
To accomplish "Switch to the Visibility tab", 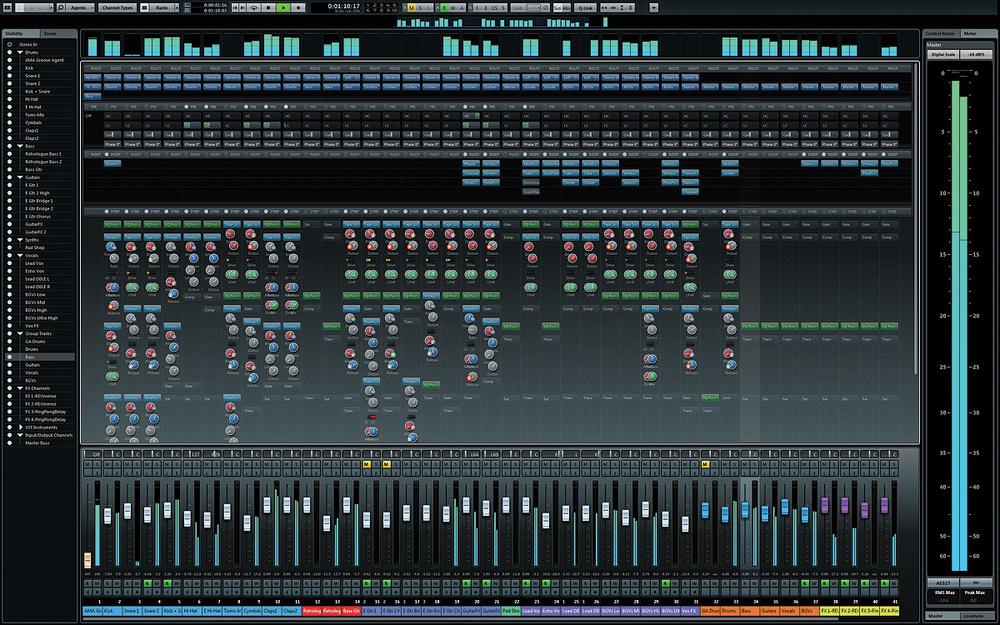I will (x=20, y=33).
